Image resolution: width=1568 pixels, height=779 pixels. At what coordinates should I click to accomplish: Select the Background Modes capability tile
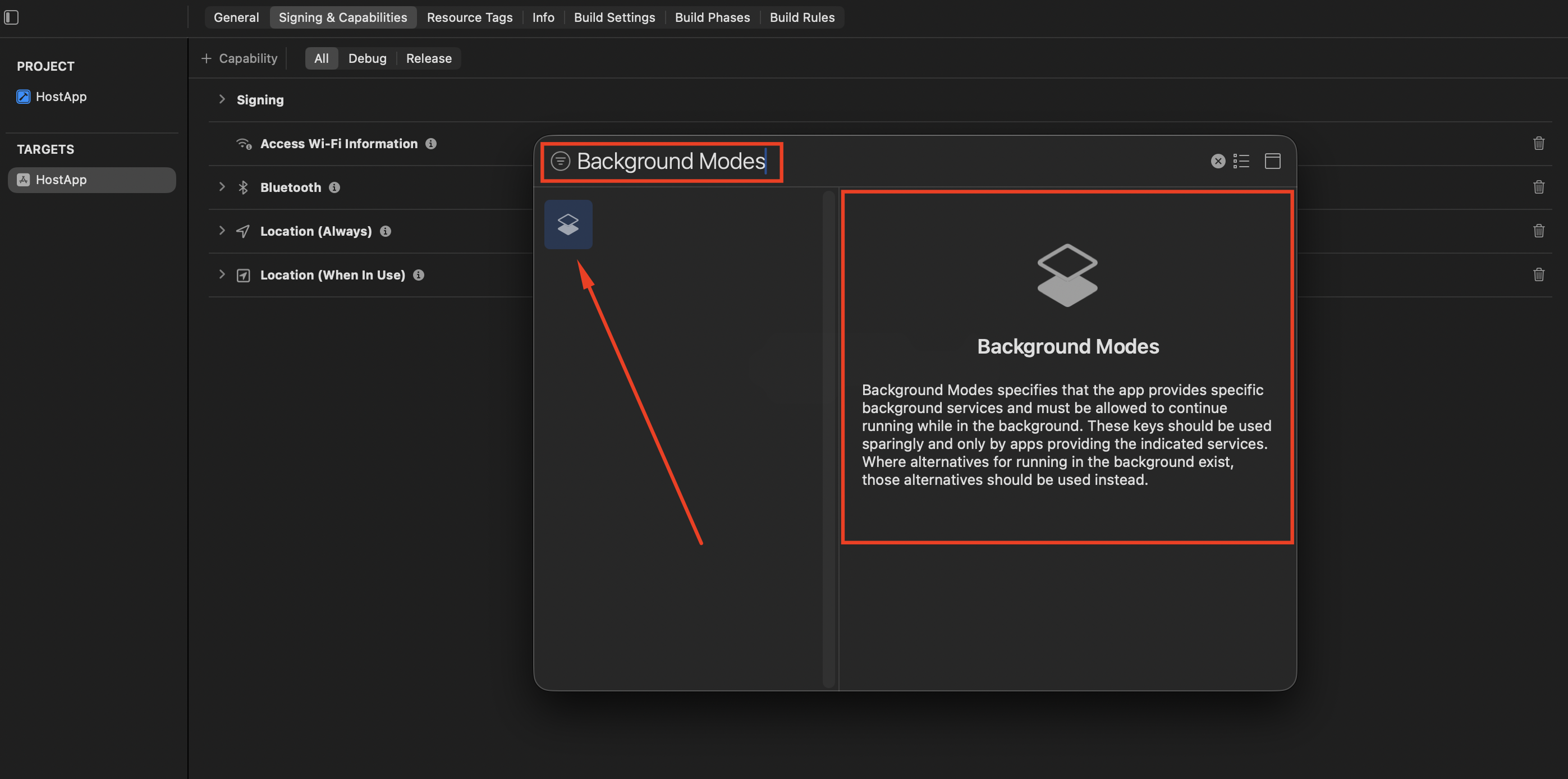[568, 224]
